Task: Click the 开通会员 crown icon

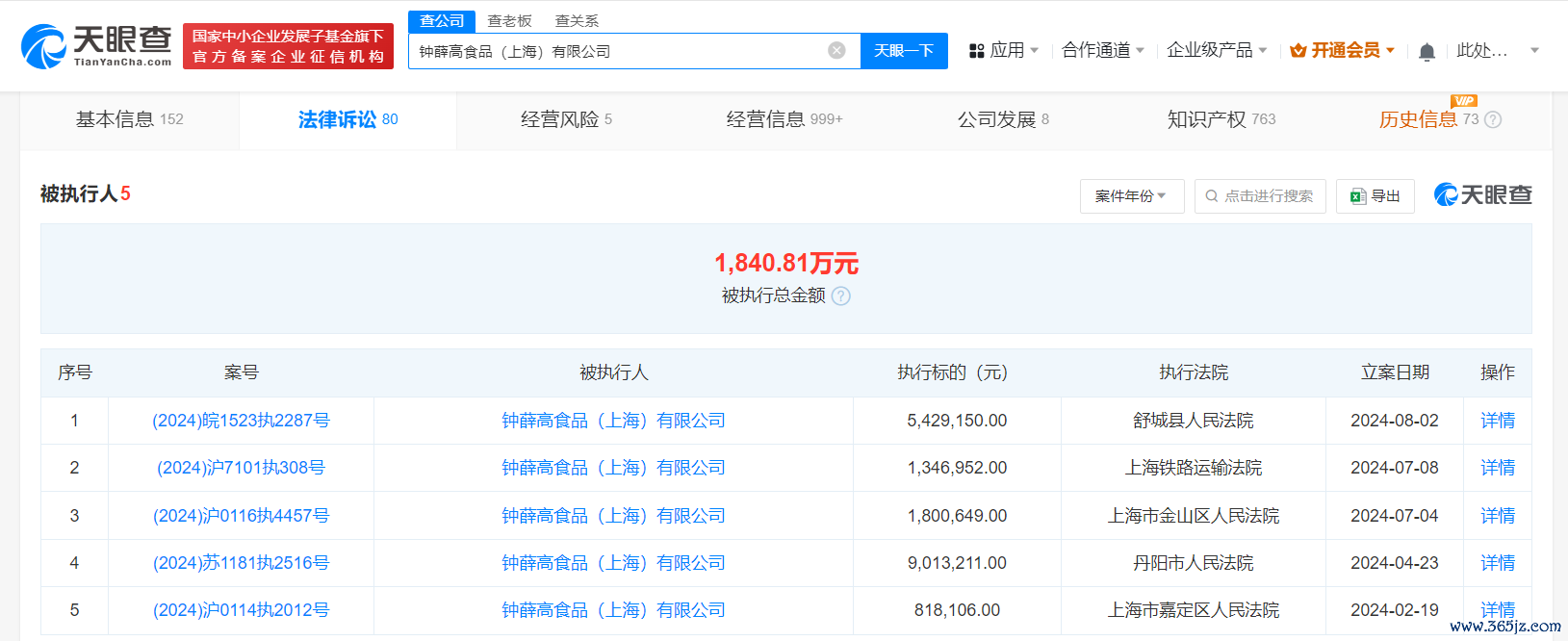Action: (1298, 50)
